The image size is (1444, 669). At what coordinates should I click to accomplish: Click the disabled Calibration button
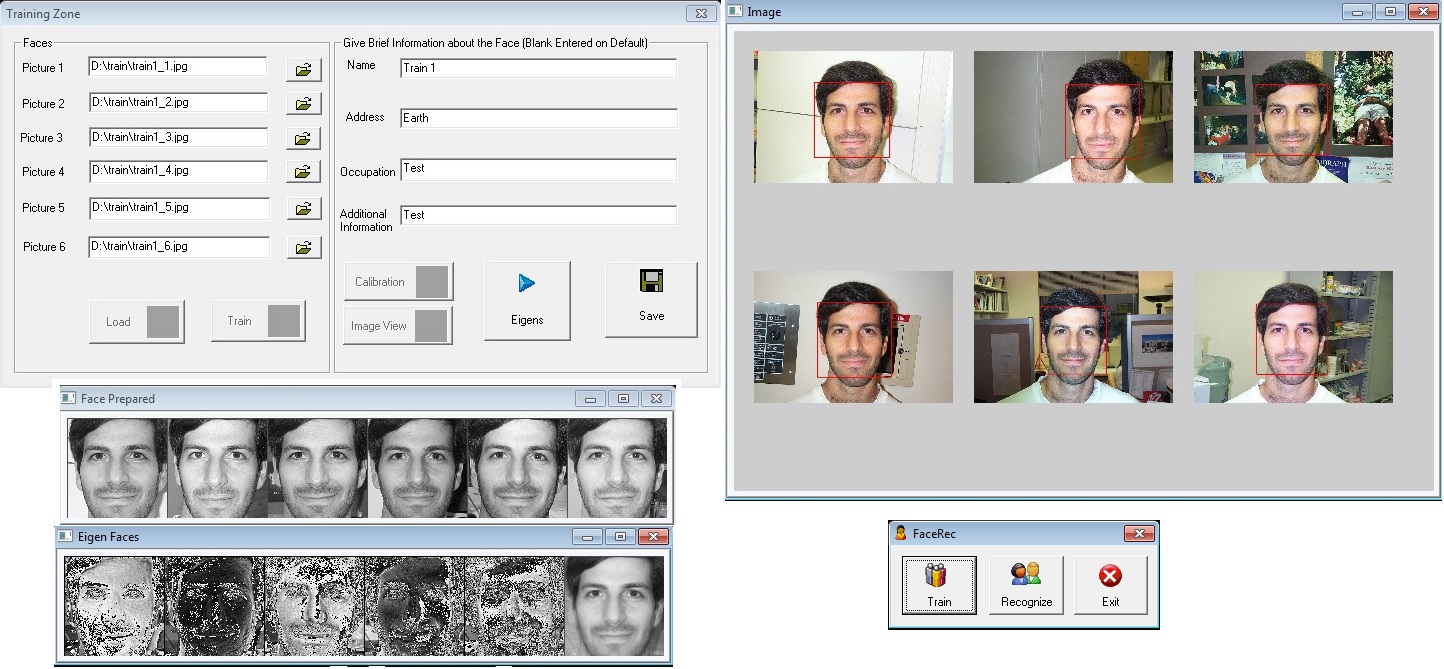398,282
